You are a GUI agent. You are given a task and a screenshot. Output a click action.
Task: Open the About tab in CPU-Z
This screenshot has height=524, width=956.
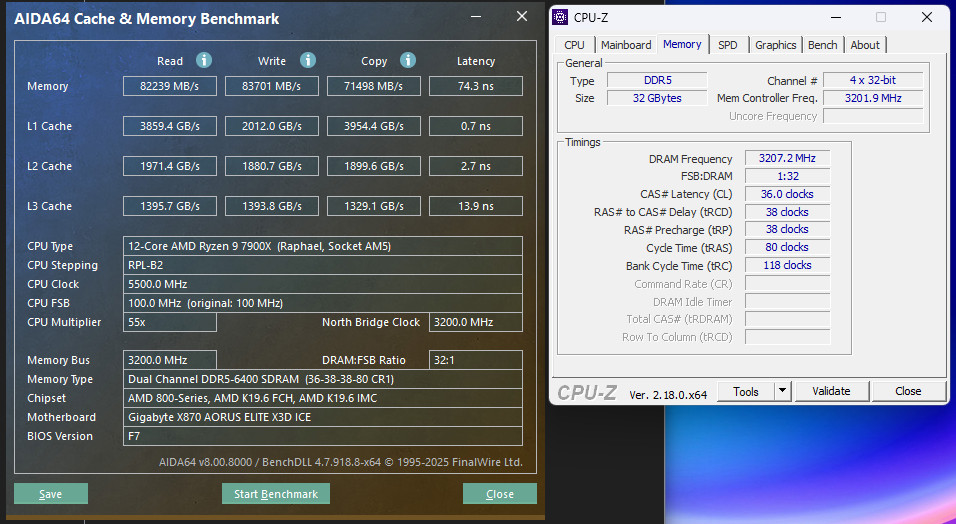point(865,45)
